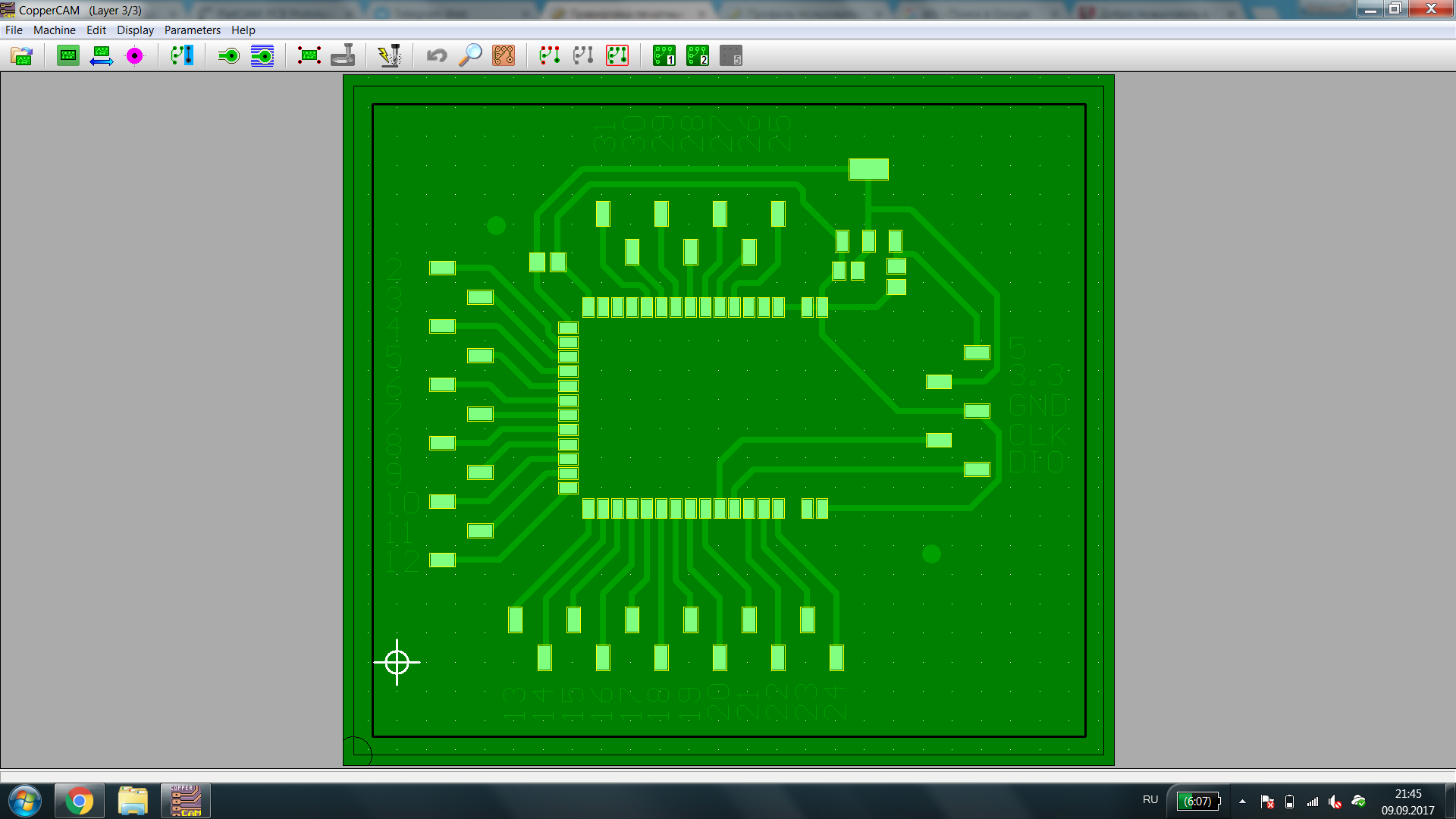Open the Parameters menu
The image size is (1456, 819).
point(192,30)
